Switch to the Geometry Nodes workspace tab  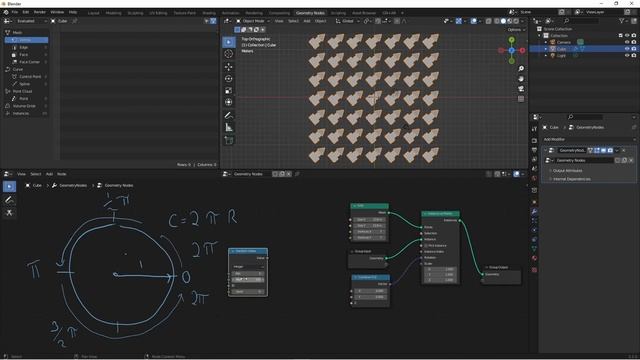[x=310, y=13]
